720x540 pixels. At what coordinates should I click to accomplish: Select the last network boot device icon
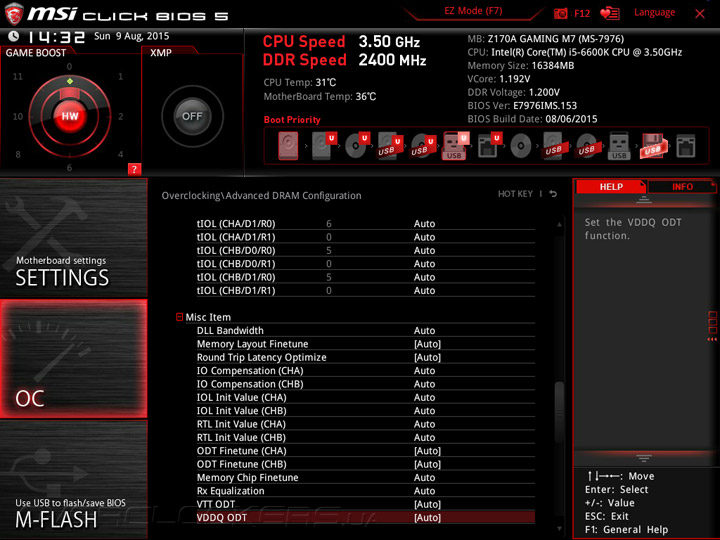click(x=686, y=146)
